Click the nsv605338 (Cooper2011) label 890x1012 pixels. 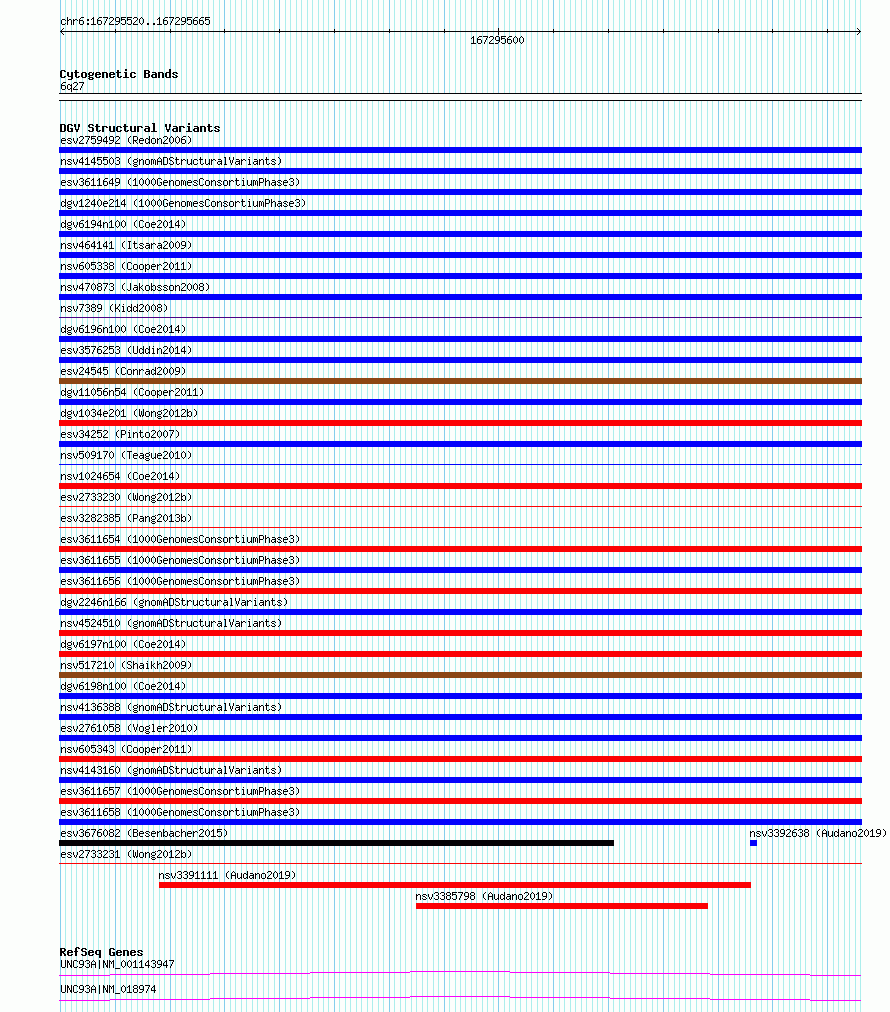tap(126, 266)
